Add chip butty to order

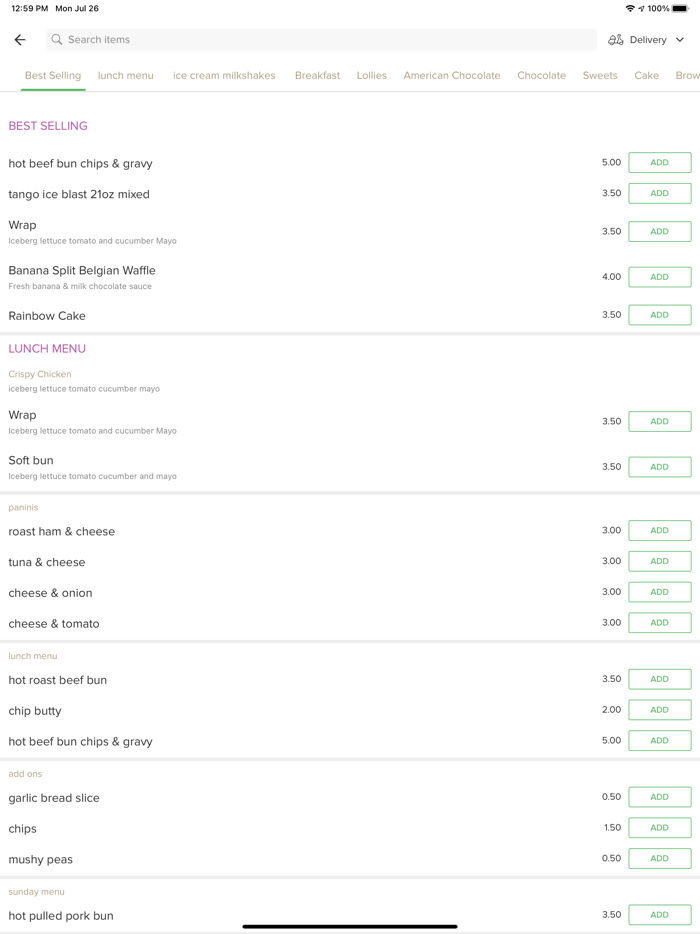point(659,710)
